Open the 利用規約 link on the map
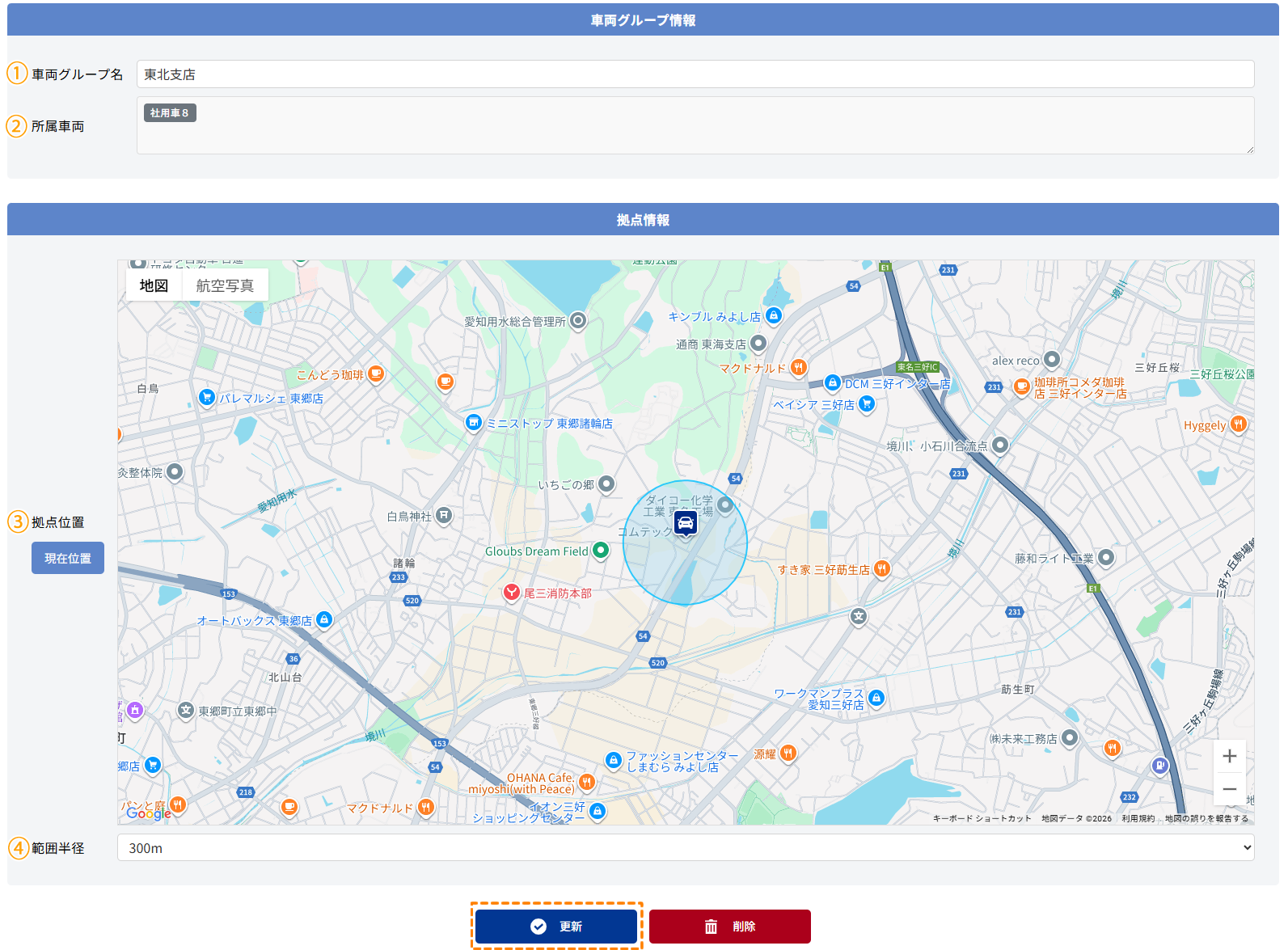 (x=1138, y=818)
